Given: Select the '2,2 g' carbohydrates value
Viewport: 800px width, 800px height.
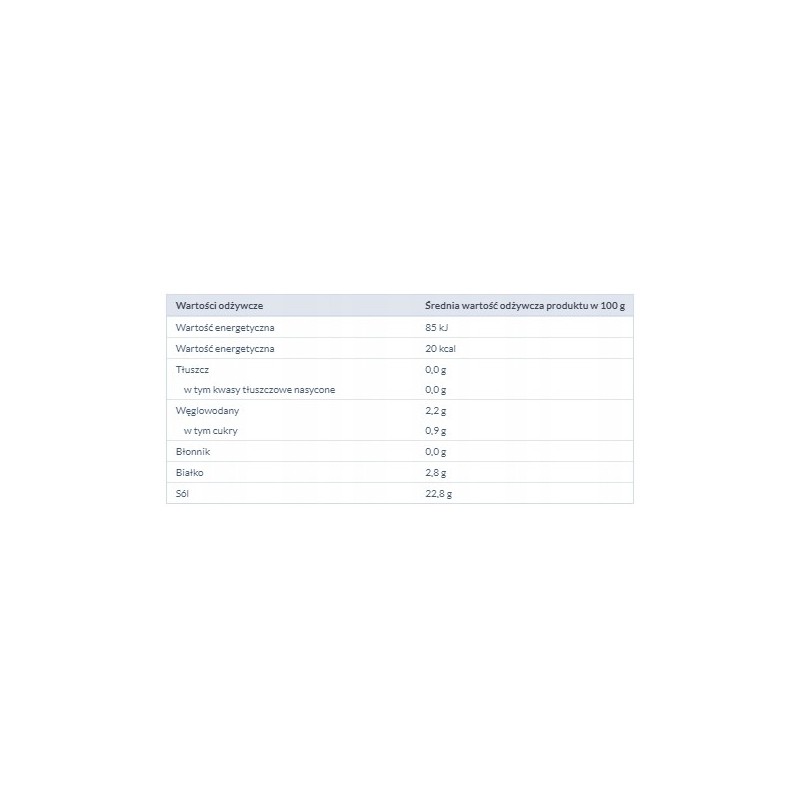Looking at the screenshot, I should pyautogui.click(x=436, y=411).
